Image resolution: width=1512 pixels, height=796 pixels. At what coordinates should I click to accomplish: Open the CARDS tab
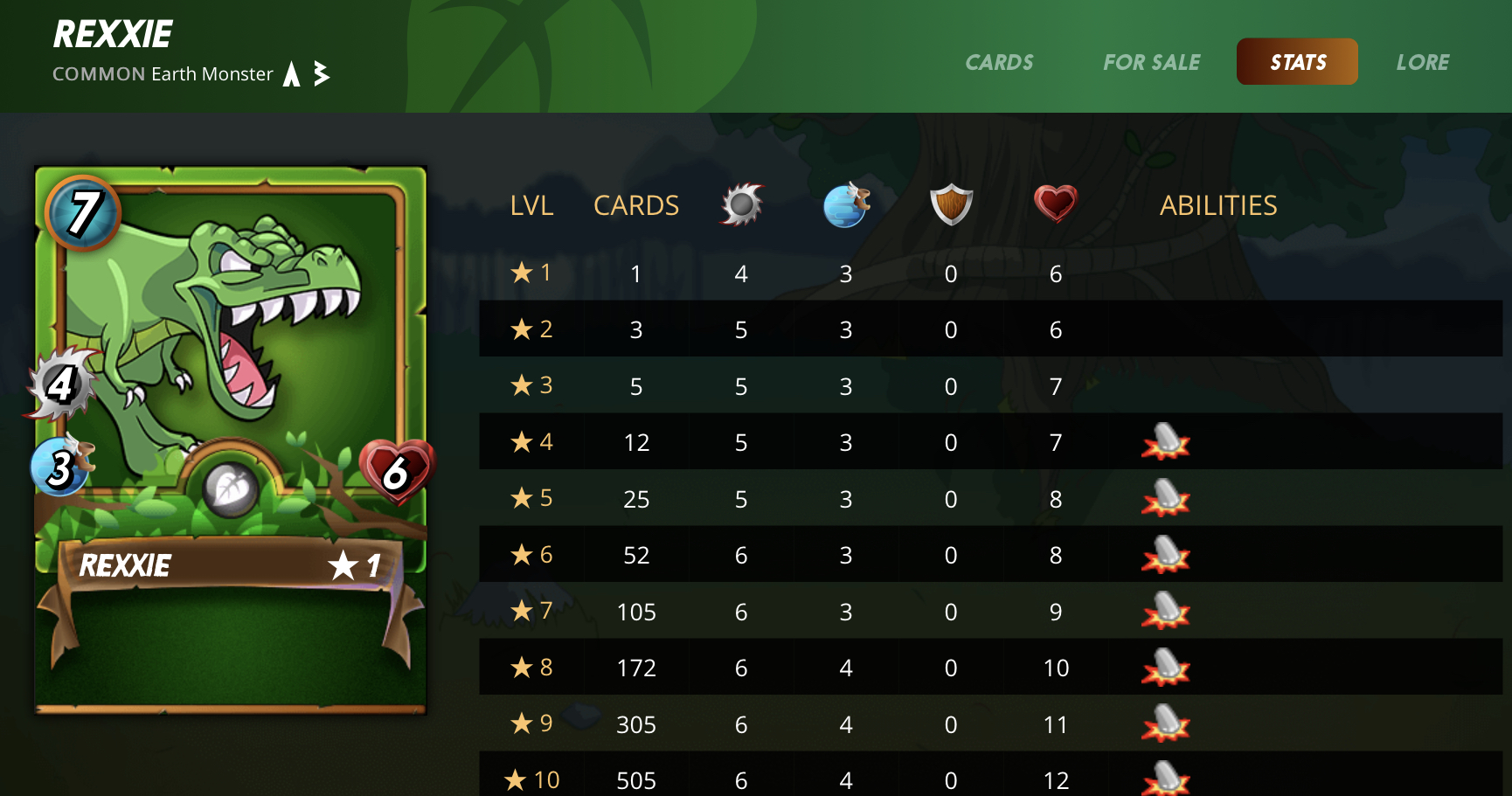point(999,62)
